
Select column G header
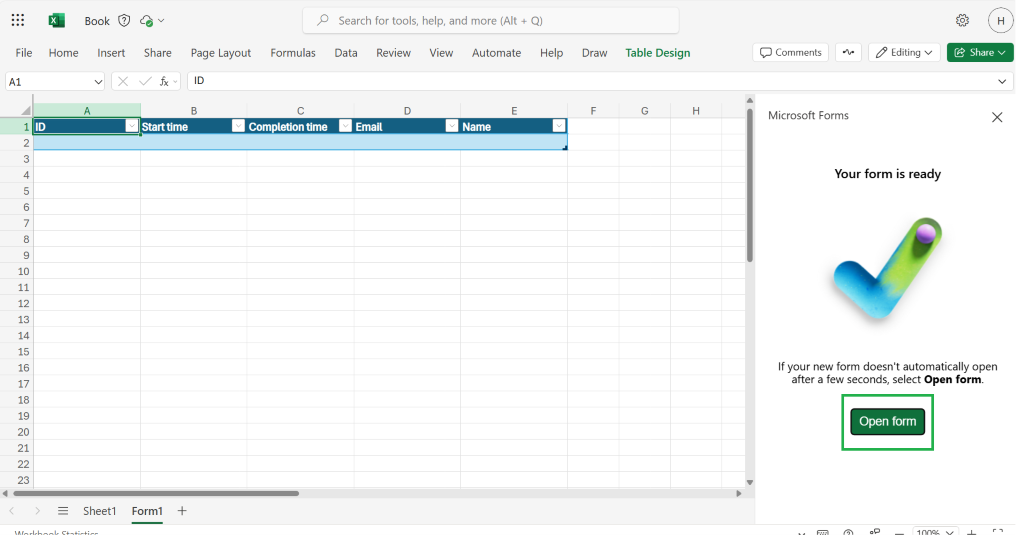tap(645, 110)
